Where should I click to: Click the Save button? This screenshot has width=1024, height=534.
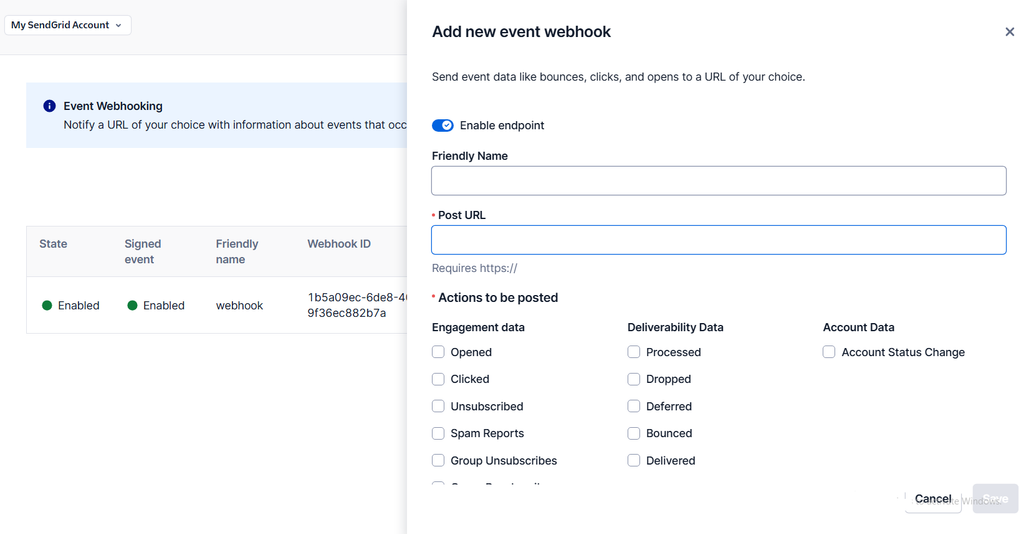pyautogui.click(x=995, y=499)
